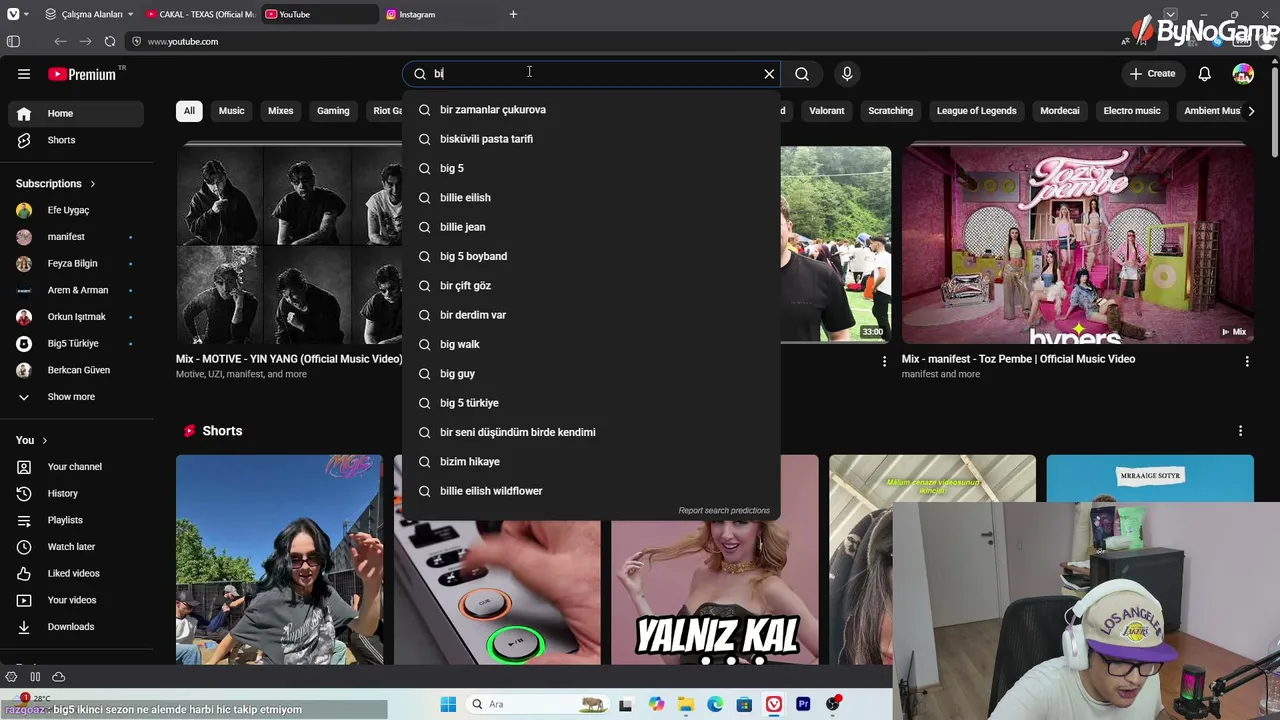
Task: Submit search with the magnifier button
Action: (802, 74)
